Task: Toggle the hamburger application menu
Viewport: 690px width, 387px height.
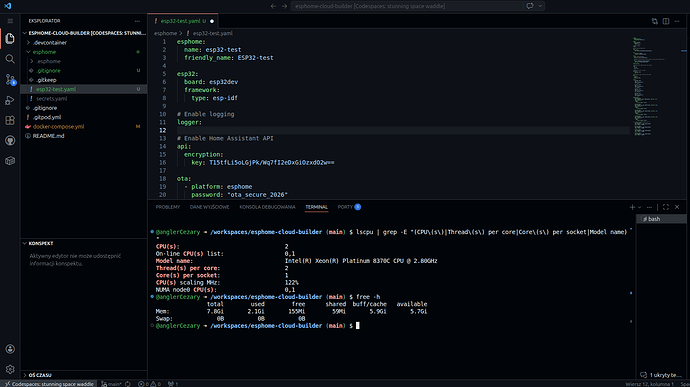Action: pyautogui.click(x=10, y=21)
